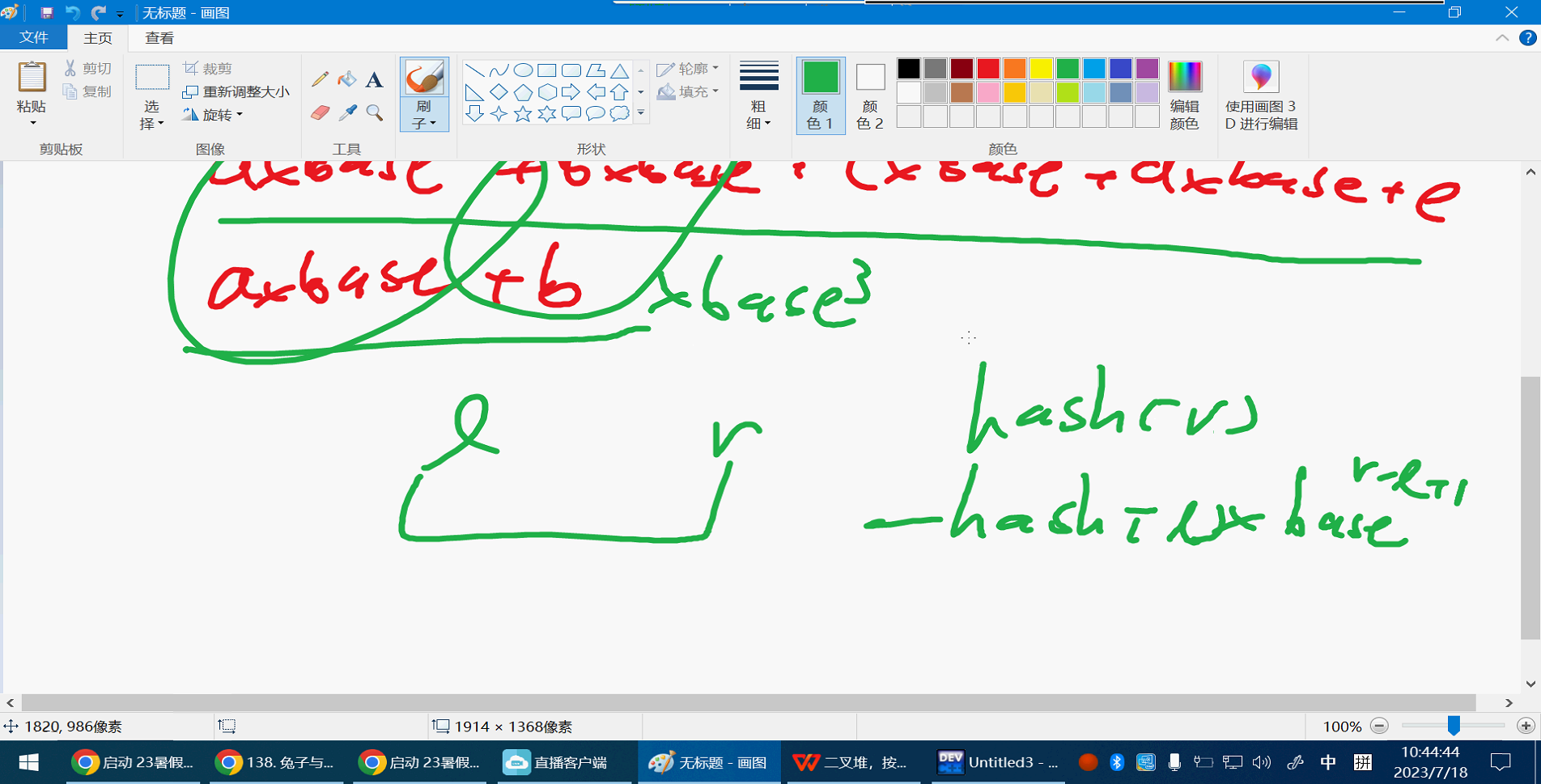This screenshot has height=784, width=1541.
Task: Open Edit colors (编辑颜色) dialog
Action: tap(1185, 95)
